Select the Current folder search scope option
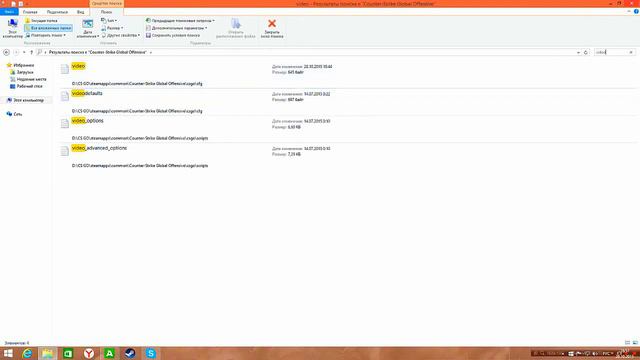Screen dimensions: 640x360 tap(42, 20)
